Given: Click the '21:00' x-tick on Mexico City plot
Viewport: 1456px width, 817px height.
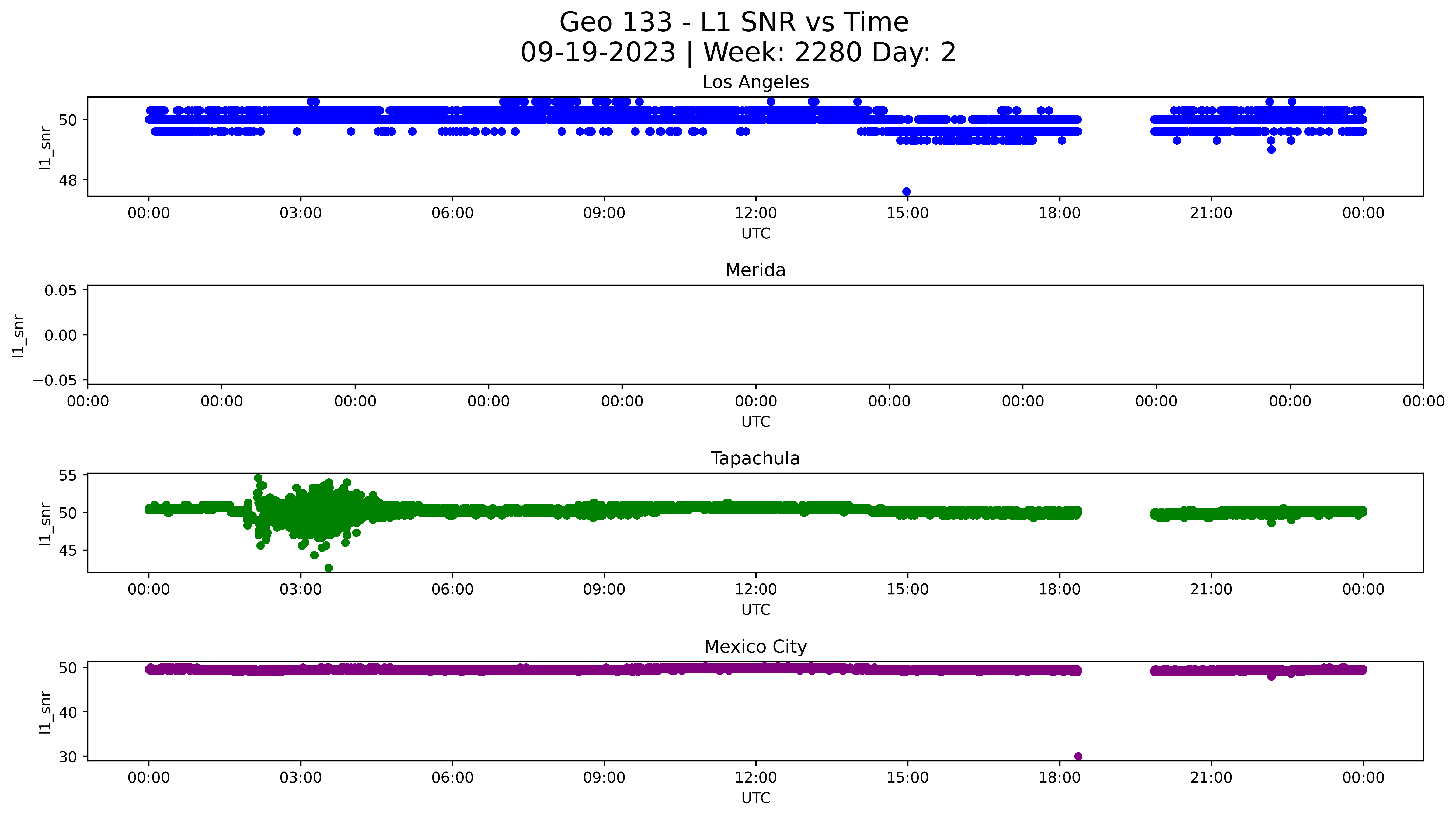Looking at the screenshot, I should coord(1211,778).
